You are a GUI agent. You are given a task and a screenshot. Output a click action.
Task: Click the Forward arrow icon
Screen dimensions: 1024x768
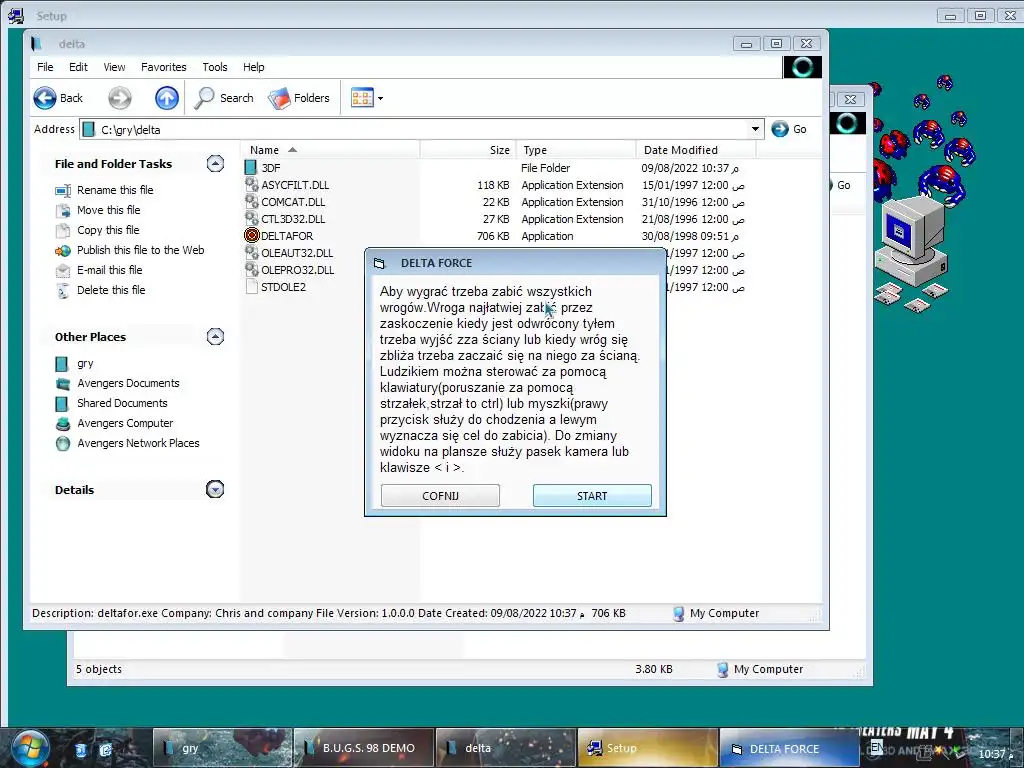click(120, 98)
